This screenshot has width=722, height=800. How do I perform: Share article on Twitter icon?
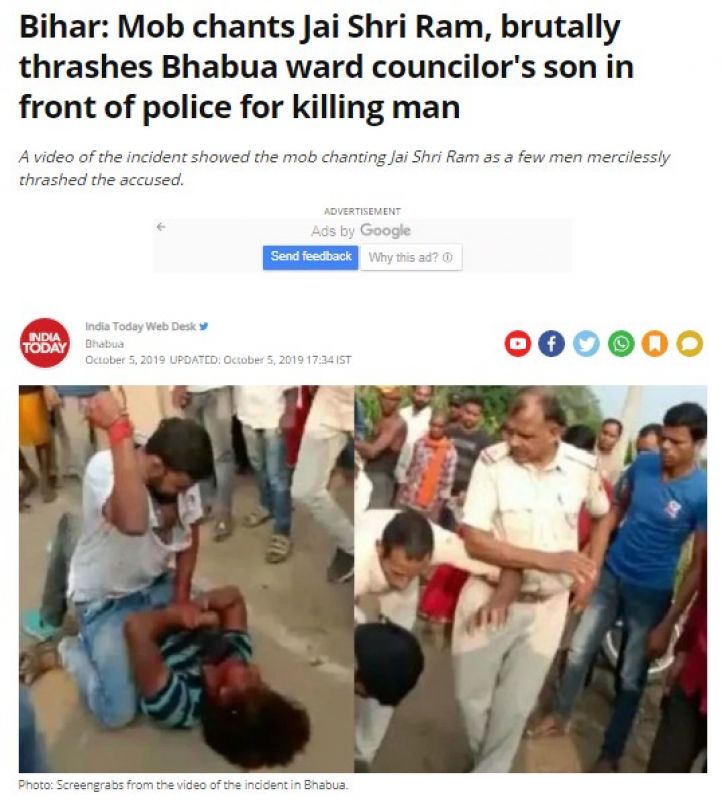[x=586, y=343]
